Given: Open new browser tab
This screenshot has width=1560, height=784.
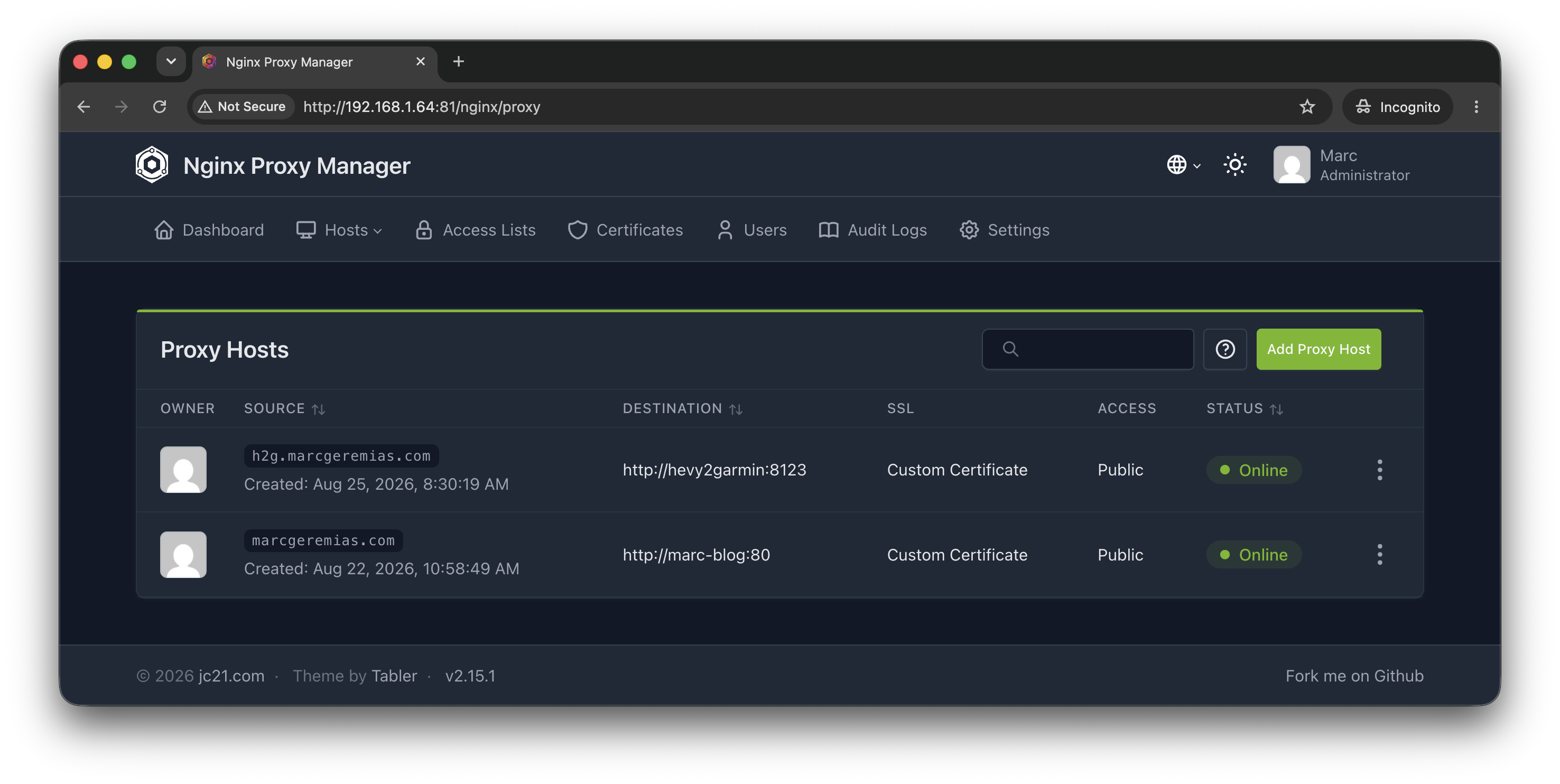Looking at the screenshot, I should [x=458, y=61].
